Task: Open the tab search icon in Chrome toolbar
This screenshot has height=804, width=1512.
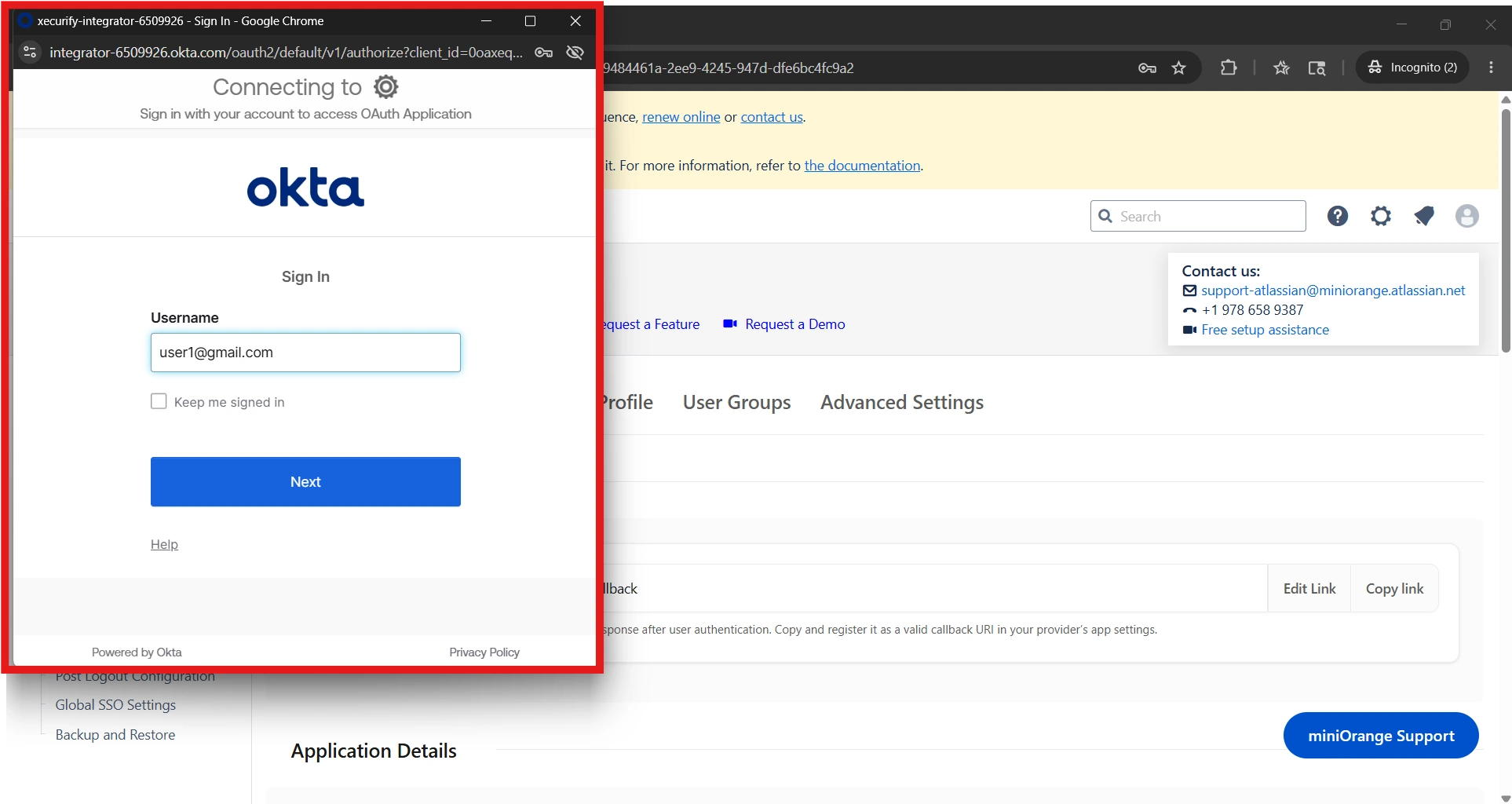Action: click(x=1317, y=68)
